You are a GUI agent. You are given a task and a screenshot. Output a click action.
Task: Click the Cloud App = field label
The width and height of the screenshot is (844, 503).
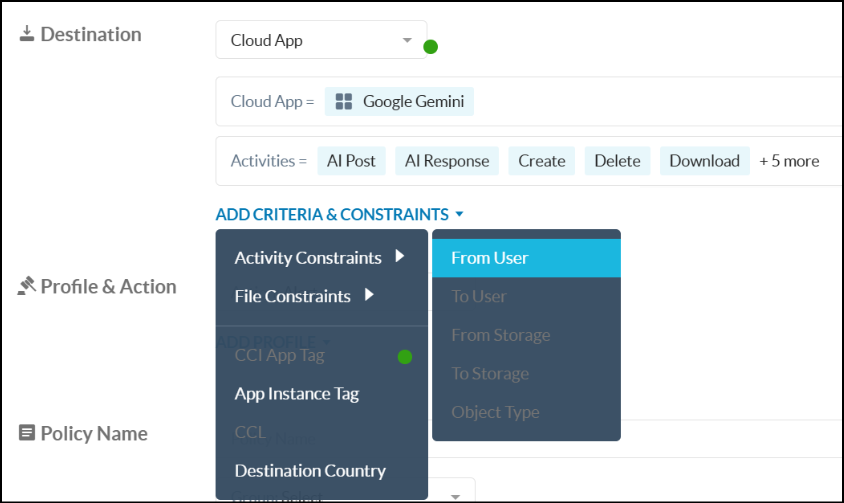(272, 101)
